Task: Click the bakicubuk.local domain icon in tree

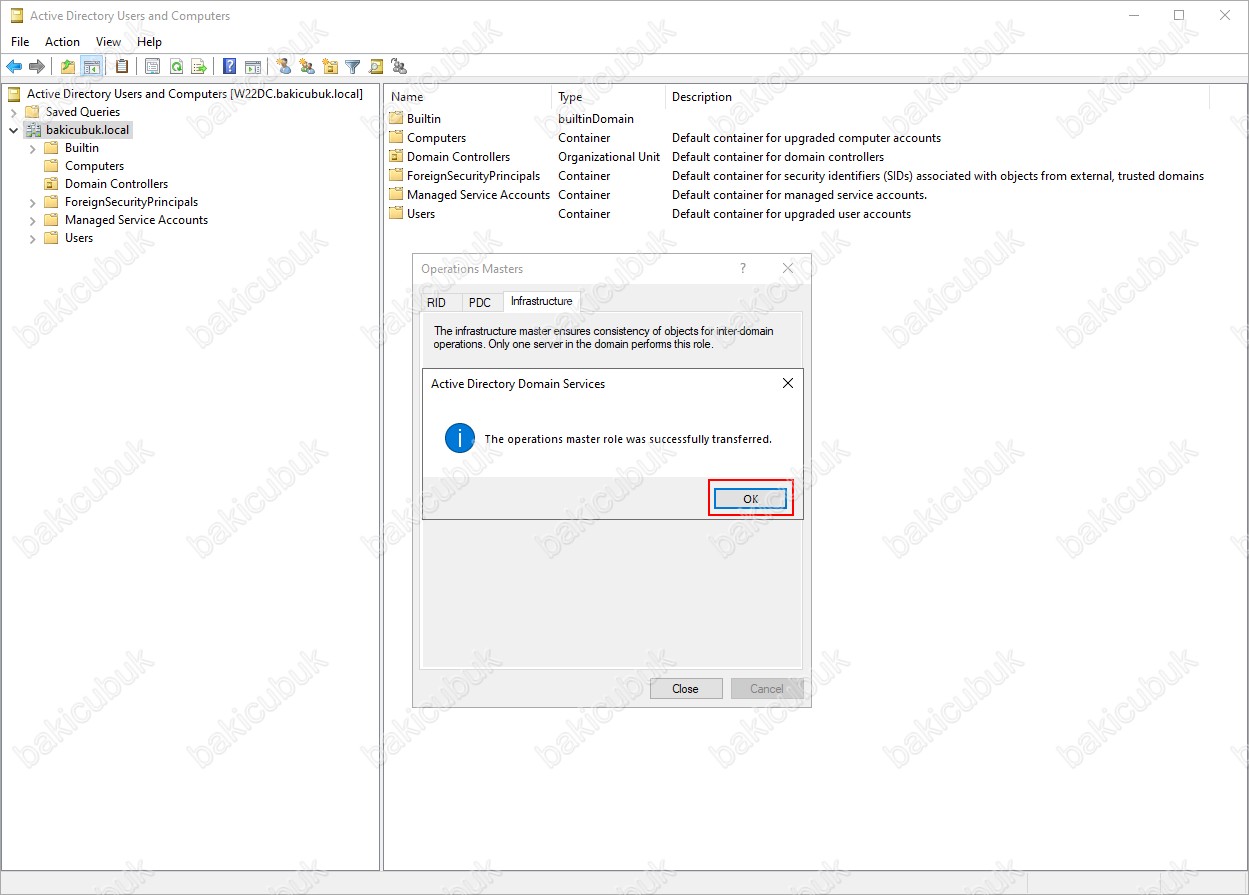Action: [32, 130]
